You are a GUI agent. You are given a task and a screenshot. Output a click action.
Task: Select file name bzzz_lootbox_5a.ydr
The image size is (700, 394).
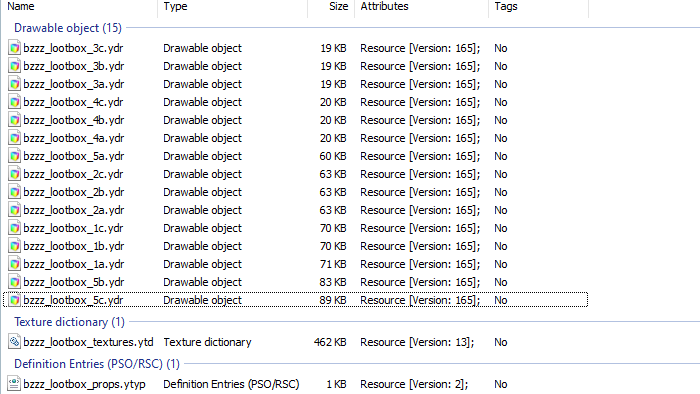74,156
